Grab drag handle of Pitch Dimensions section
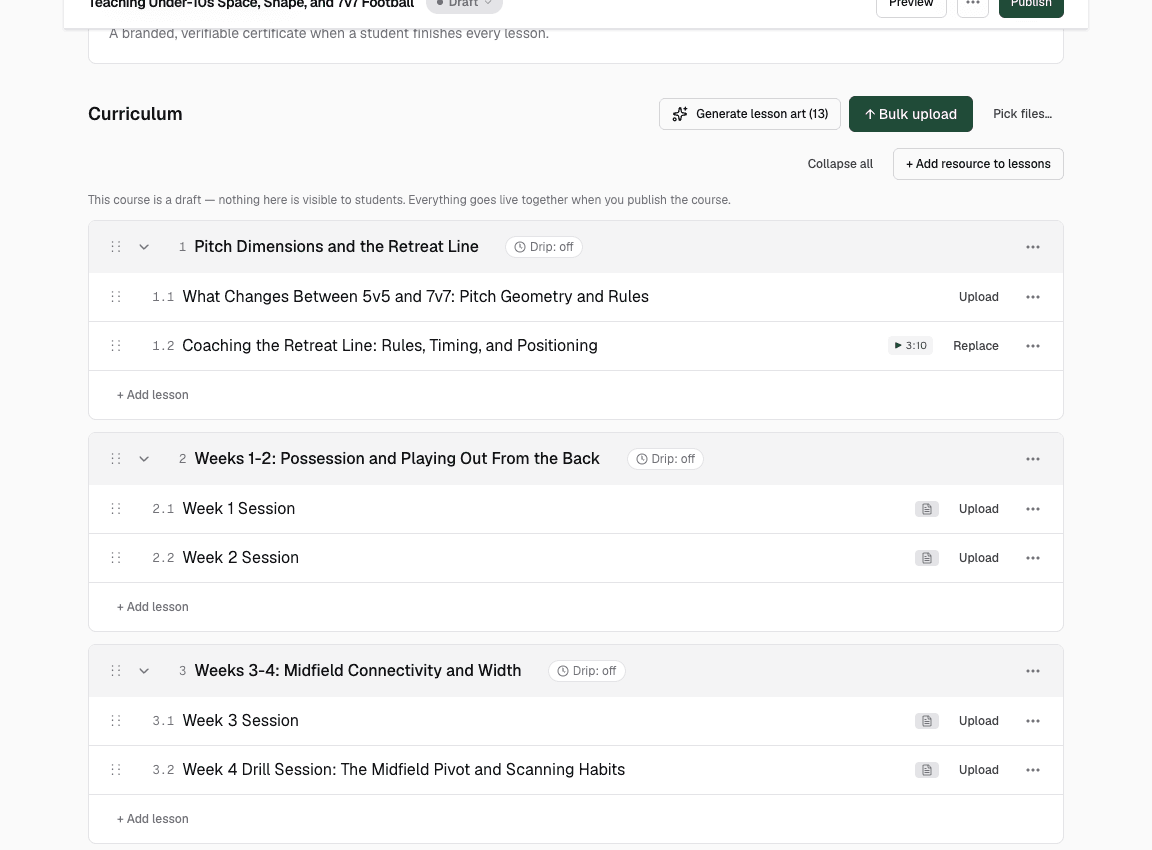The height and width of the screenshot is (850, 1152). click(115, 247)
